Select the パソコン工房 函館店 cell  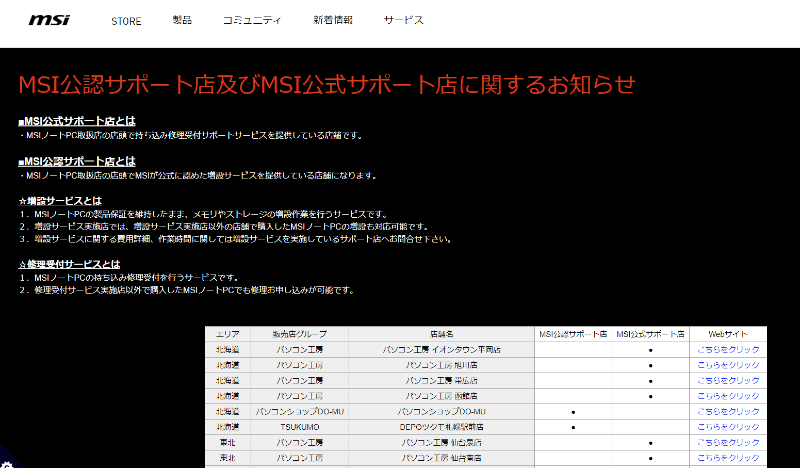(x=441, y=396)
